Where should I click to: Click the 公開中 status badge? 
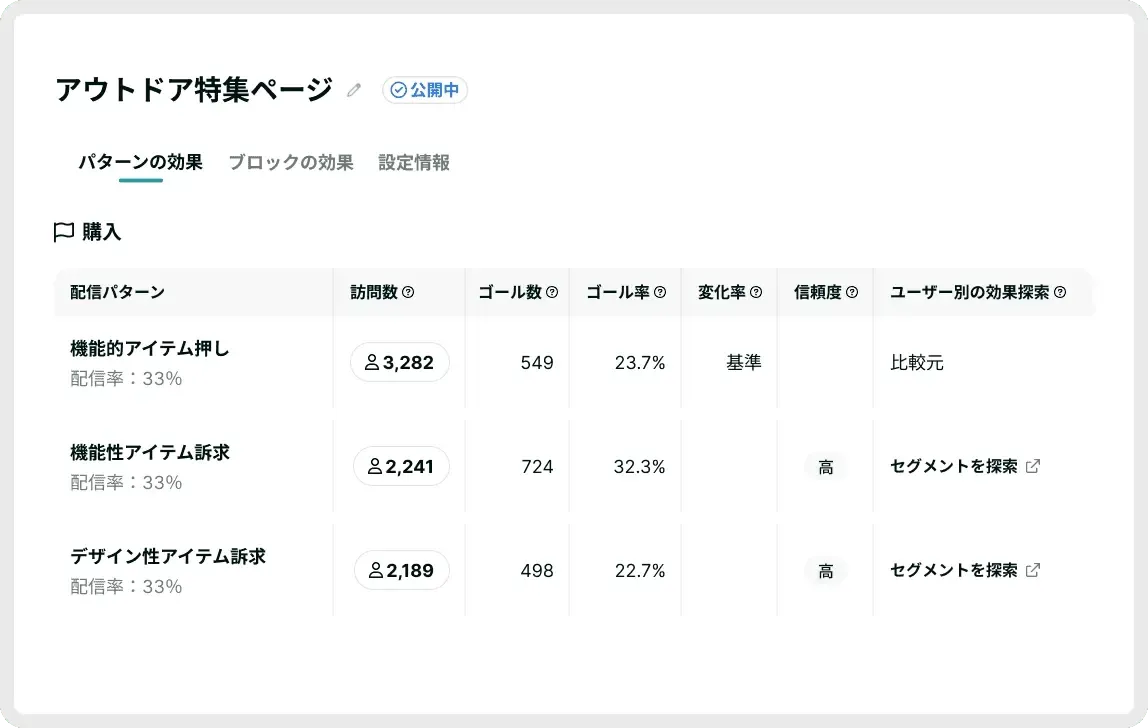tap(425, 91)
